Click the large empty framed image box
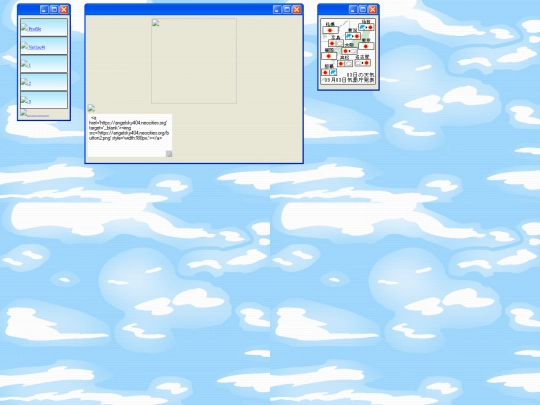The height and width of the screenshot is (405, 540). coord(194,61)
